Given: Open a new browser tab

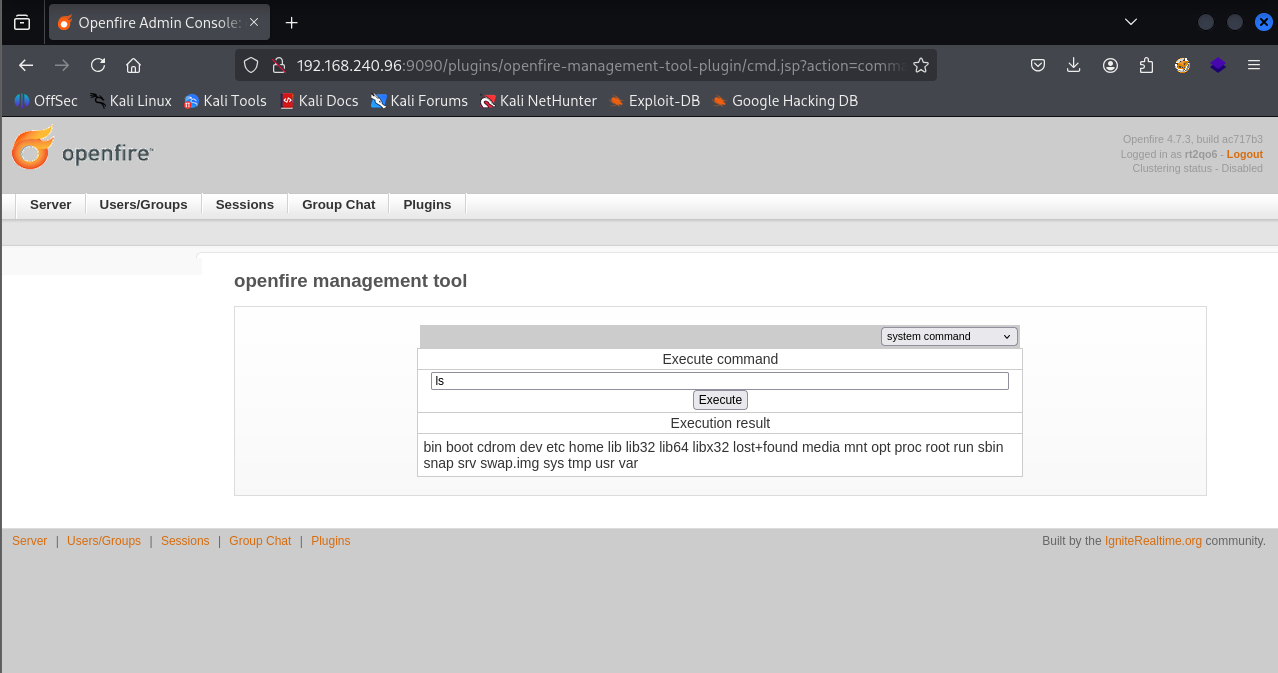Looking at the screenshot, I should pyautogui.click(x=291, y=22).
